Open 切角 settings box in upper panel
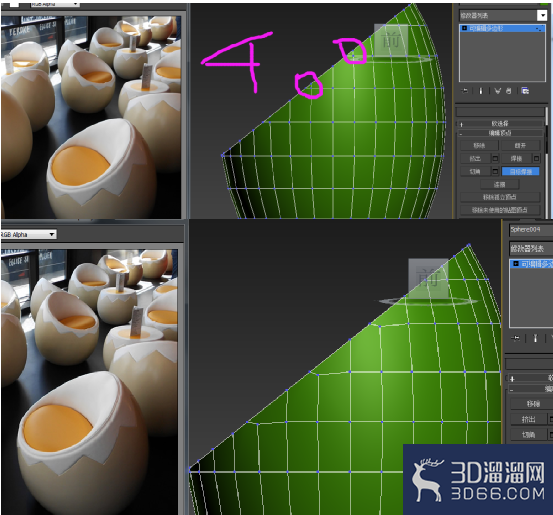553x515 pixels. [x=495, y=171]
